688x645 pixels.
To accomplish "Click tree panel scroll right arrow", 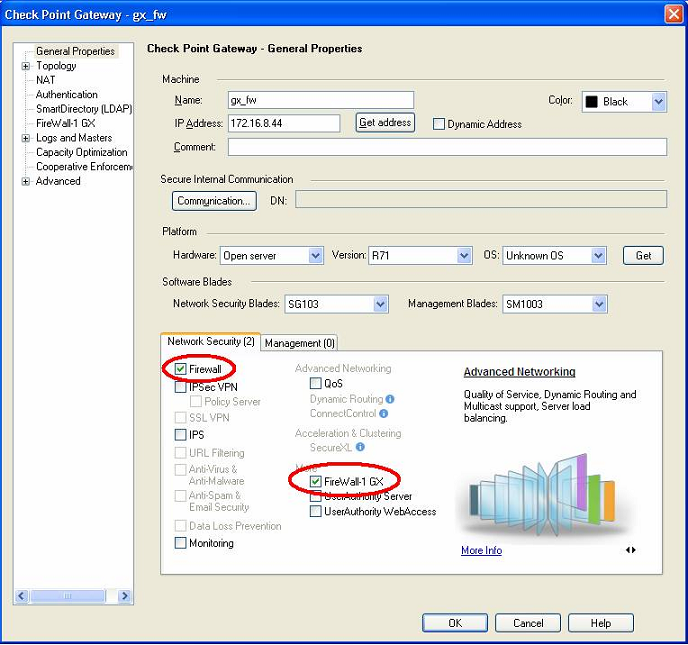I will coord(125,596).
